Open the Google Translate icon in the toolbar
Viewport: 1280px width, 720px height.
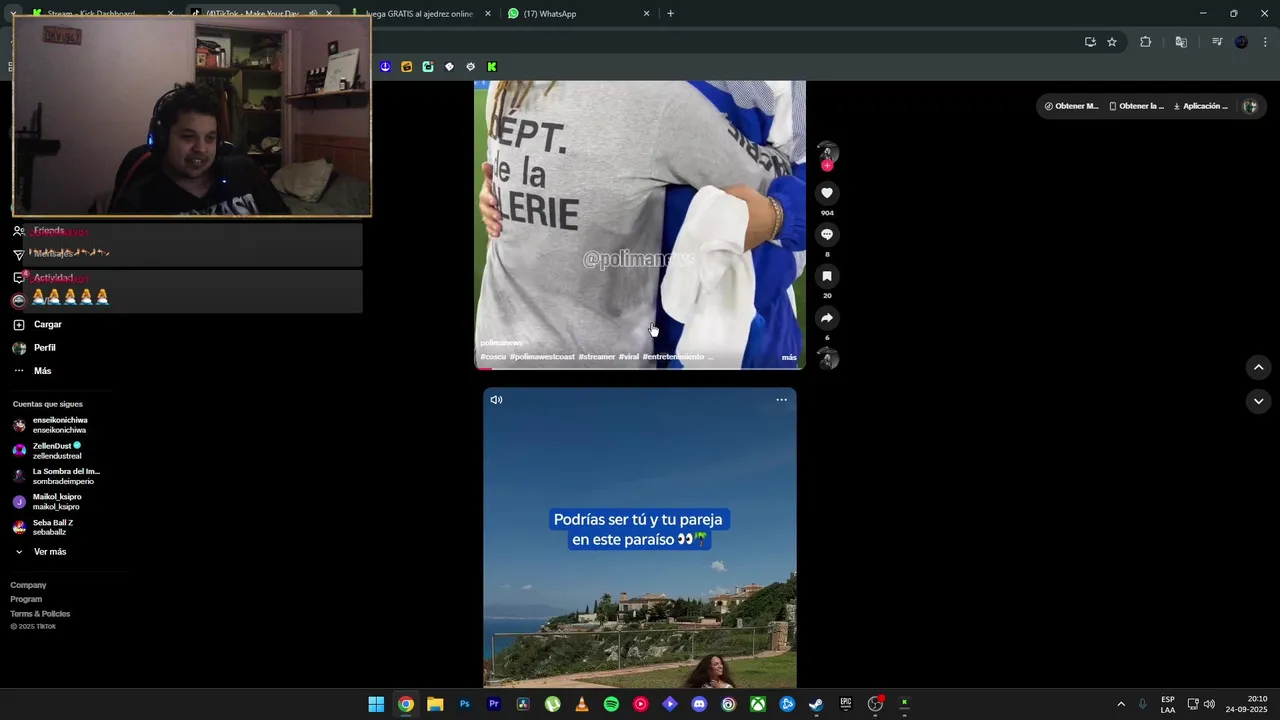pos(1181,42)
